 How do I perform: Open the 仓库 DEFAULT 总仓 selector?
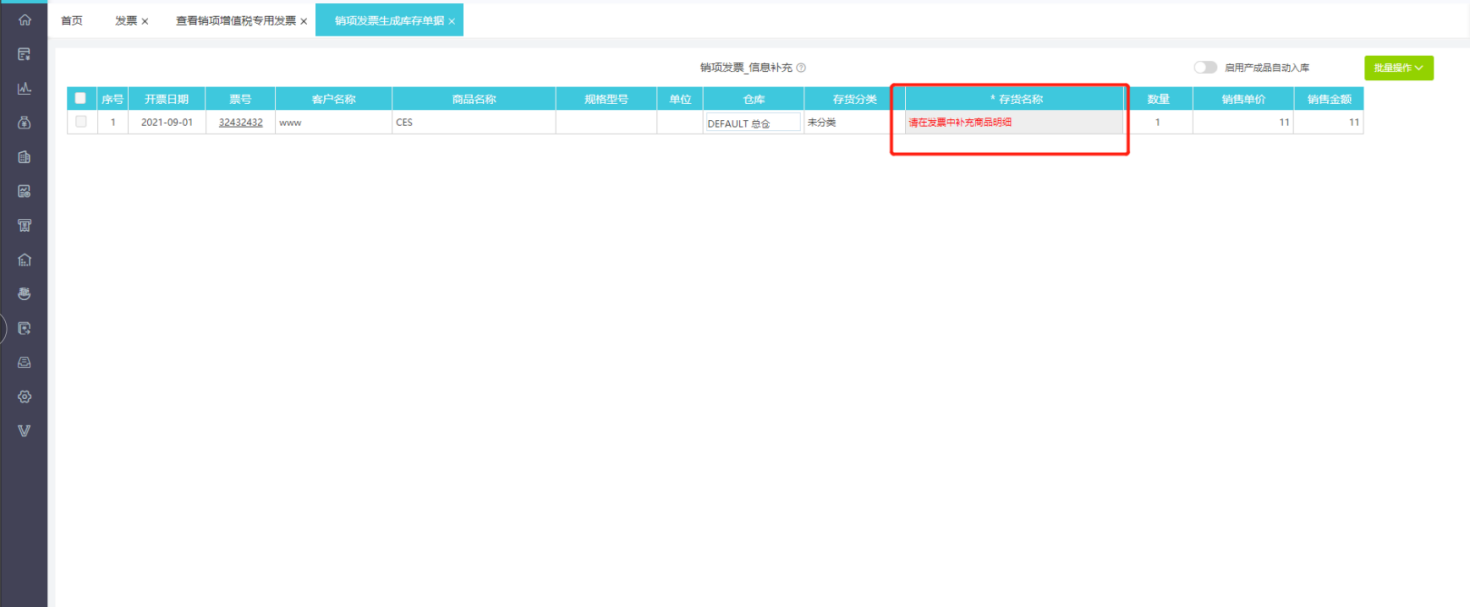753,123
